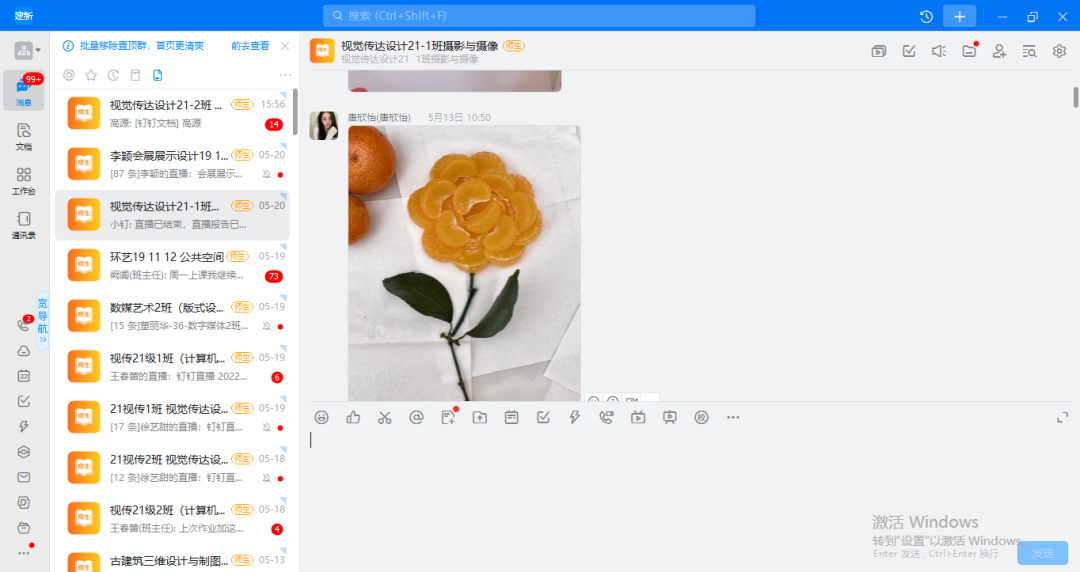Open the mail envelope icon in sidebar
This screenshot has height=572, width=1080.
click(24, 477)
